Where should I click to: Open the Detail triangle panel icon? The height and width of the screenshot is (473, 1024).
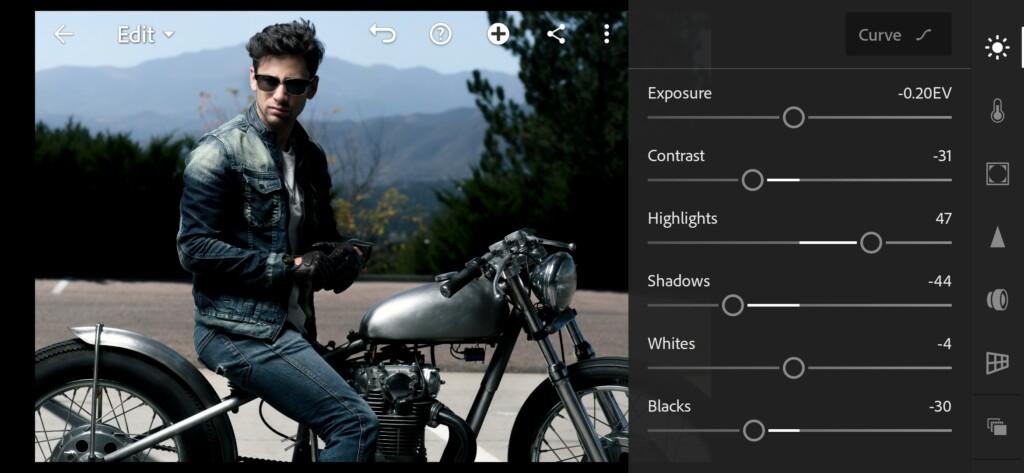997,236
